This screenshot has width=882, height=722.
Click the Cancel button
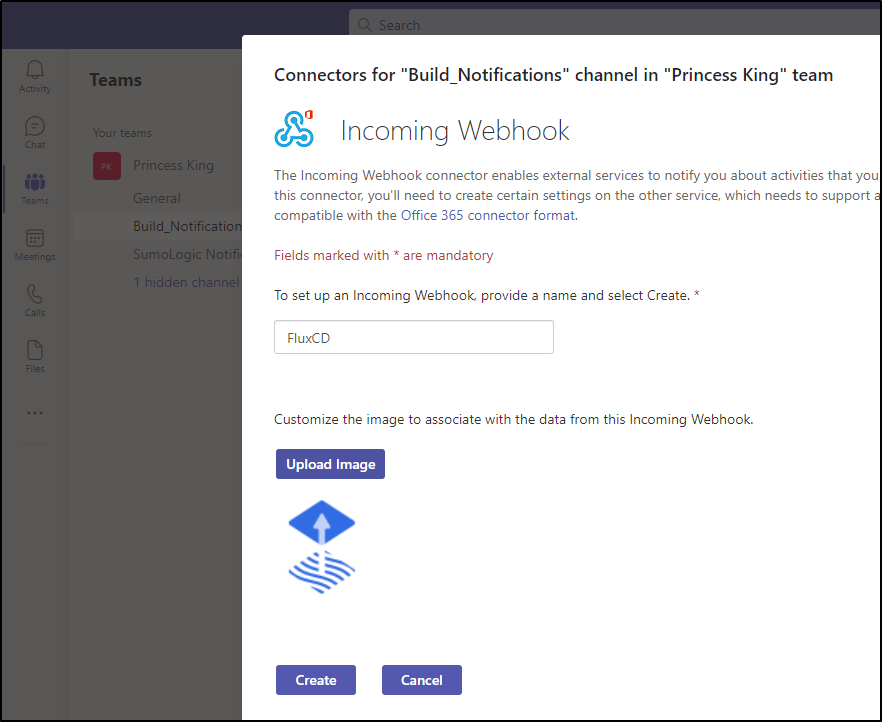422,680
